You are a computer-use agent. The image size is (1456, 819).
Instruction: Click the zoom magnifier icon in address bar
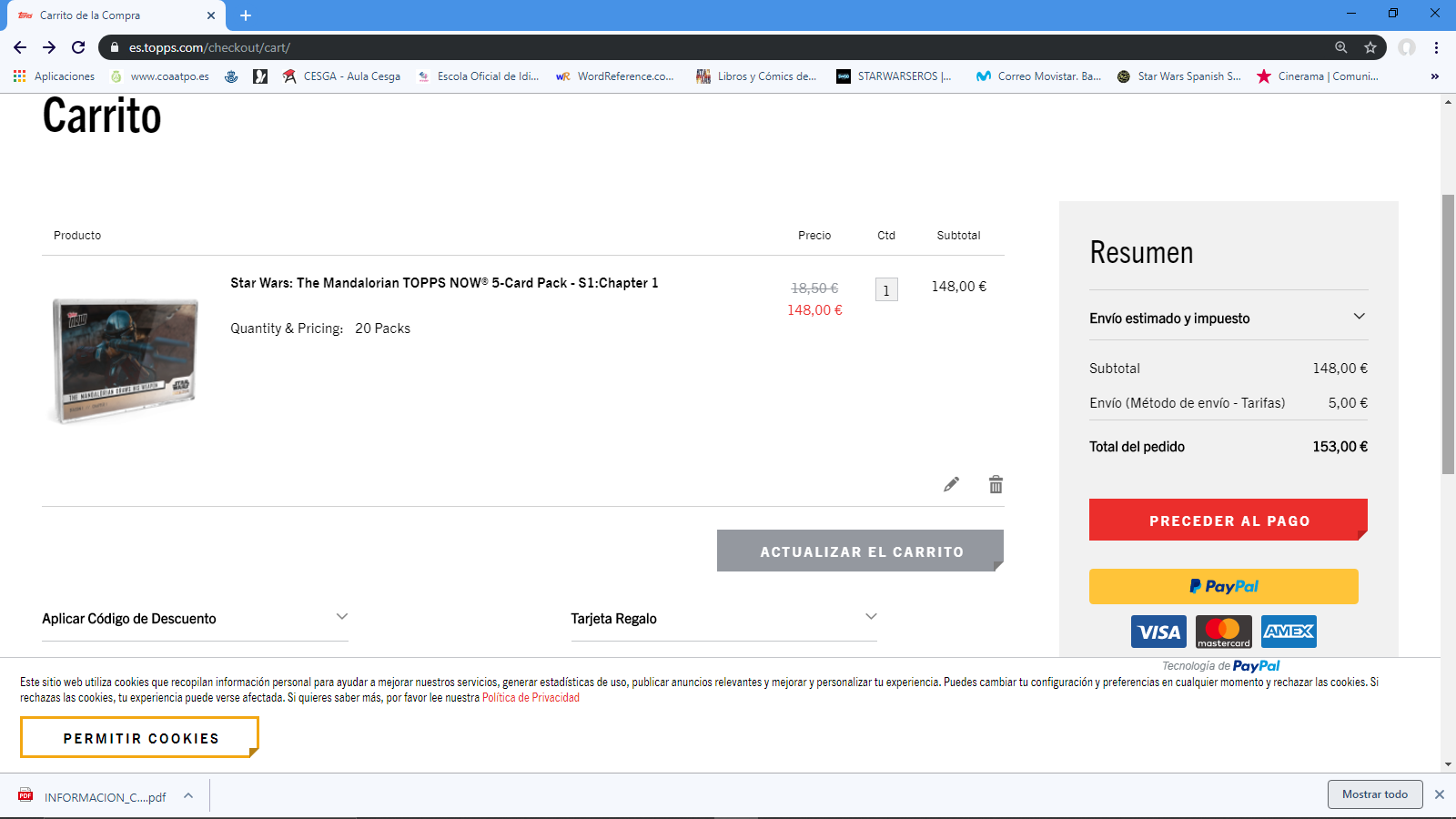pos(1340,47)
